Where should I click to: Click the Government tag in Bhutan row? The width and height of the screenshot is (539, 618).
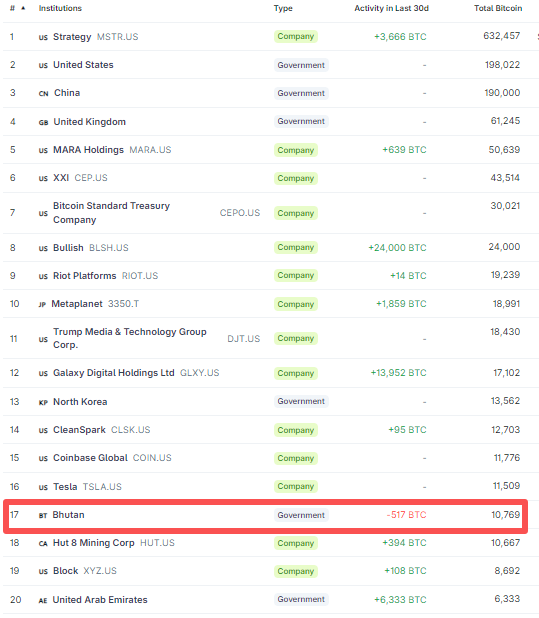click(301, 515)
